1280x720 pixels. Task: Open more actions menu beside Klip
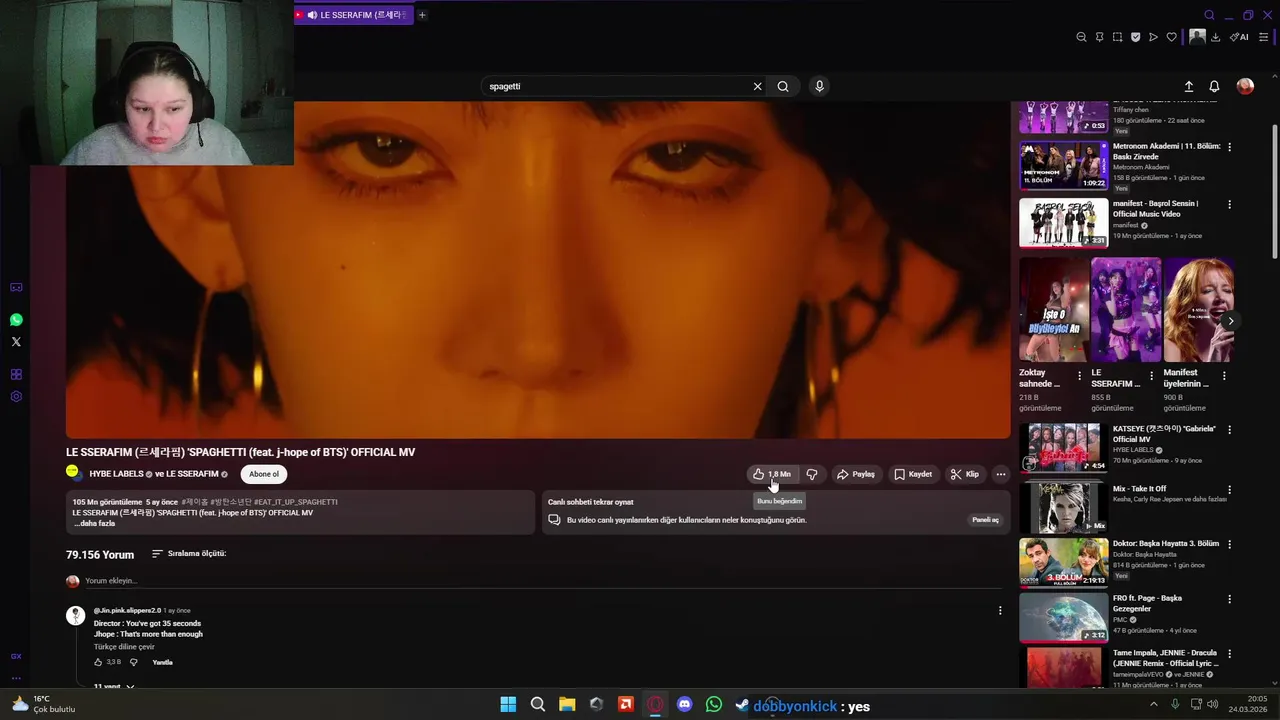pos(1000,474)
